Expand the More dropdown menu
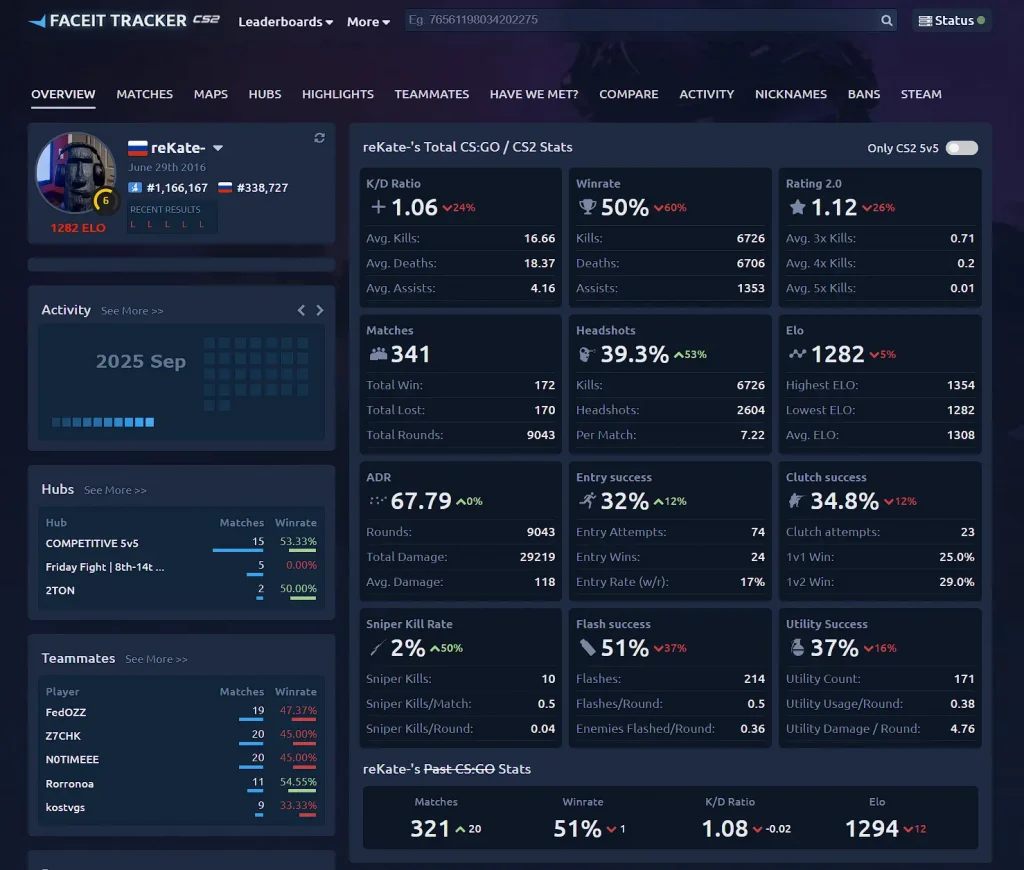This screenshot has height=870, width=1024. point(368,22)
